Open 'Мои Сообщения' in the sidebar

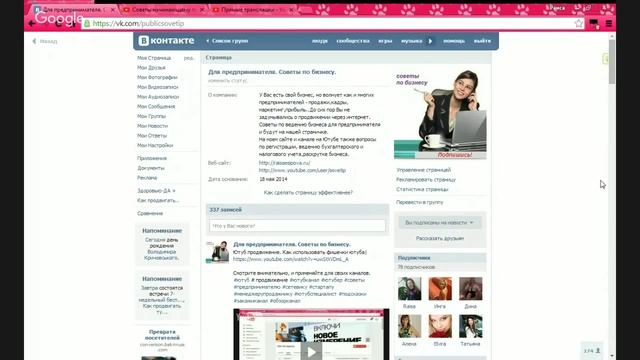coord(156,107)
